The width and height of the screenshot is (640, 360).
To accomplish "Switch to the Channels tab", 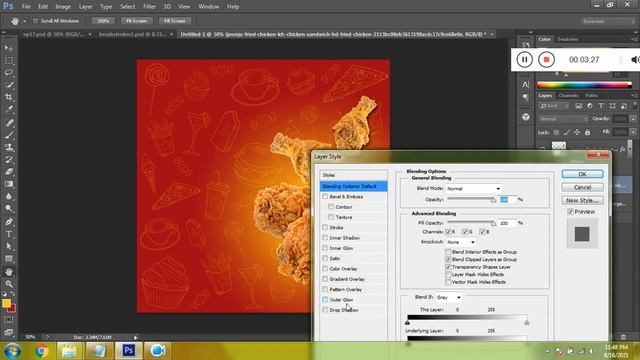I will pos(569,96).
